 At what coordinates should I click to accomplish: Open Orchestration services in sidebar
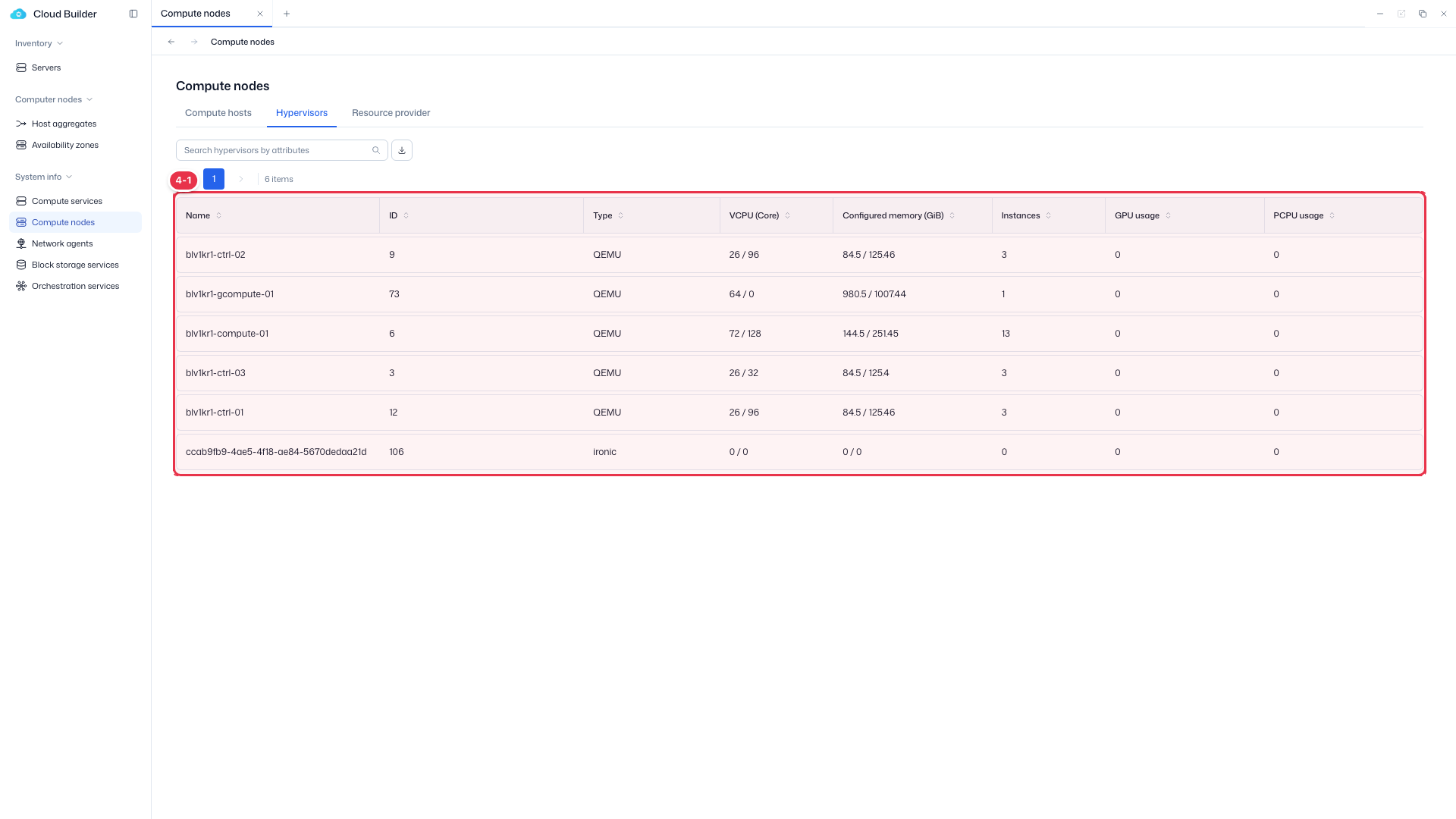(x=75, y=286)
